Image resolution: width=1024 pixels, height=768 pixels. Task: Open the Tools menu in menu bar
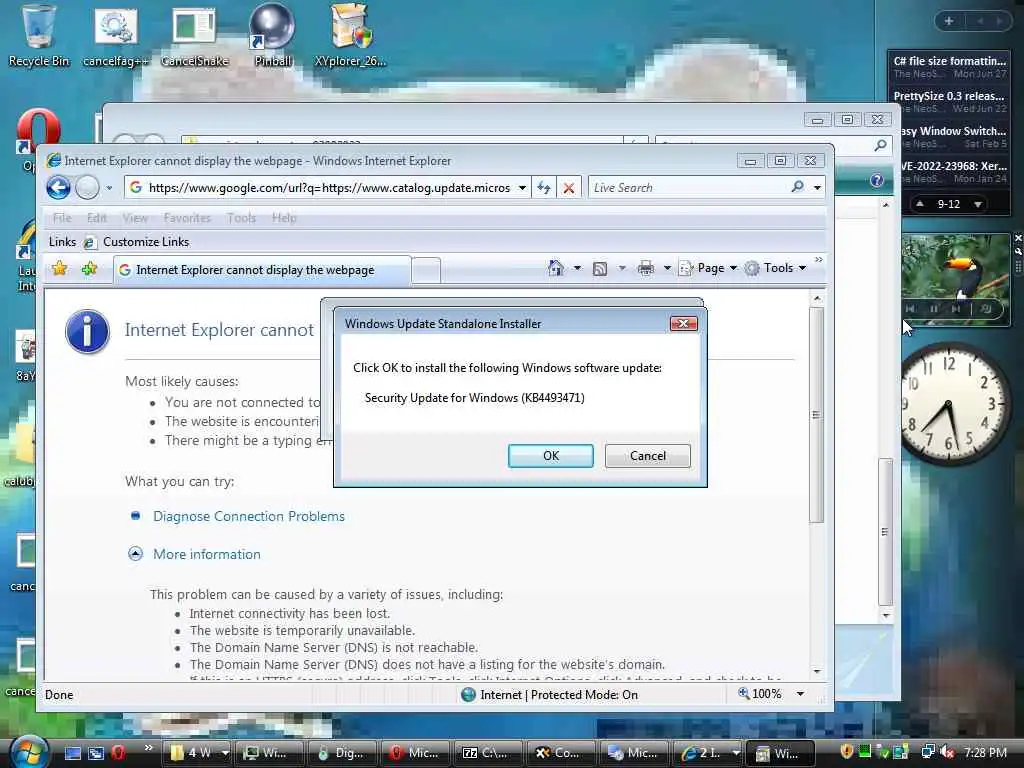pyautogui.click(x=241, y=218)
